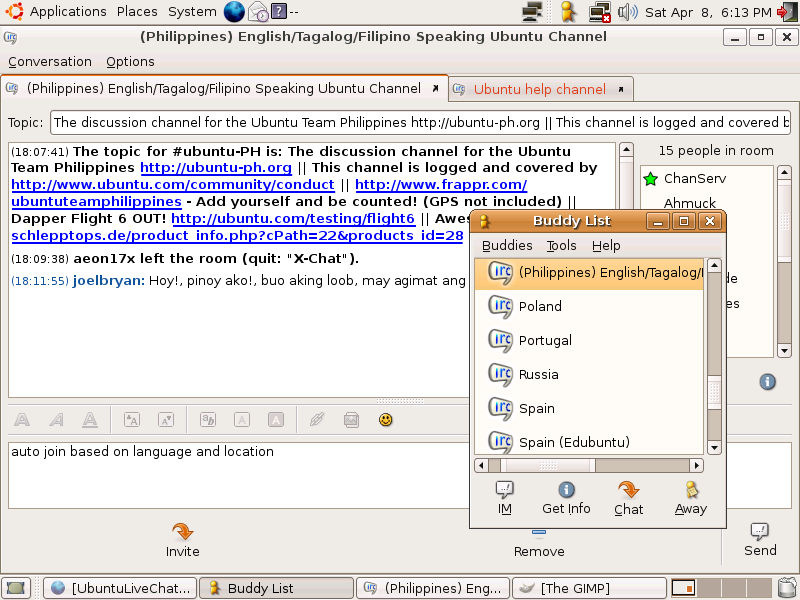
Task: Click the blue info icon below user list
Action: pyautogui.click(x=767, y=382)
